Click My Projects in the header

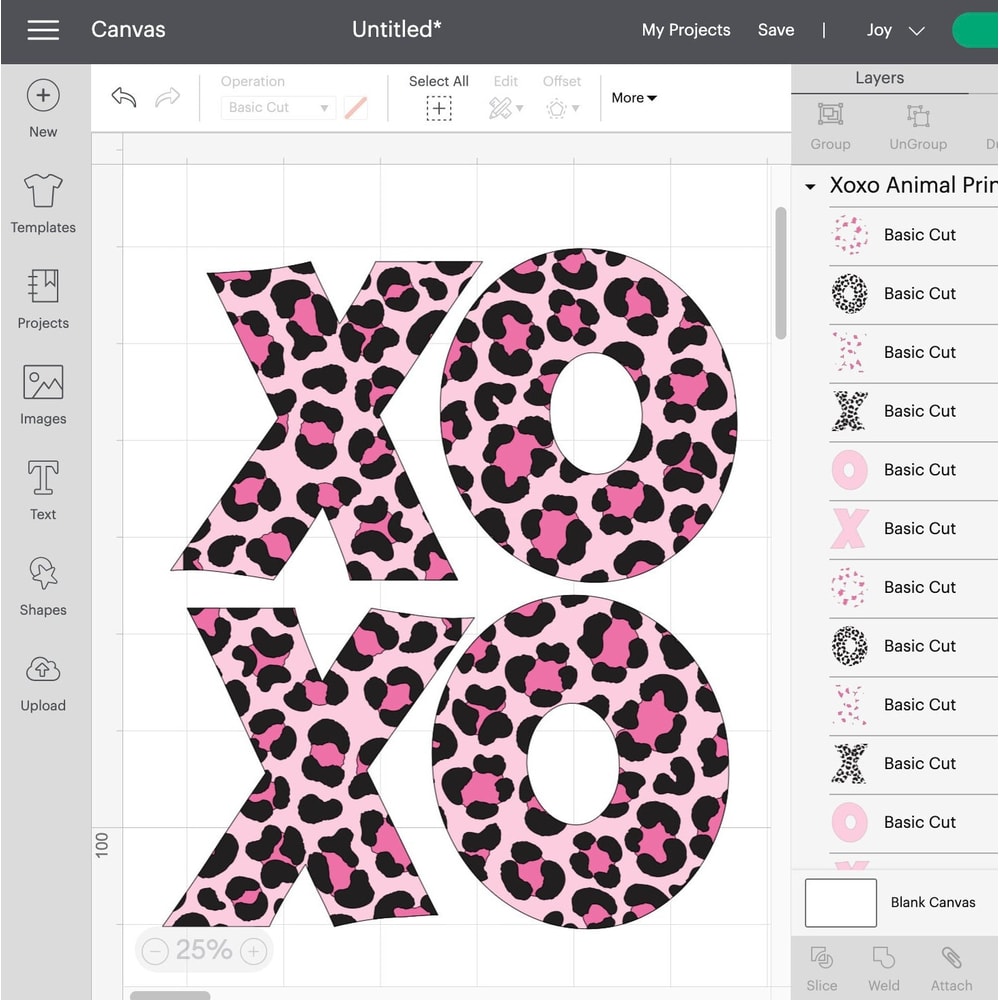click(x=686, y=30)
